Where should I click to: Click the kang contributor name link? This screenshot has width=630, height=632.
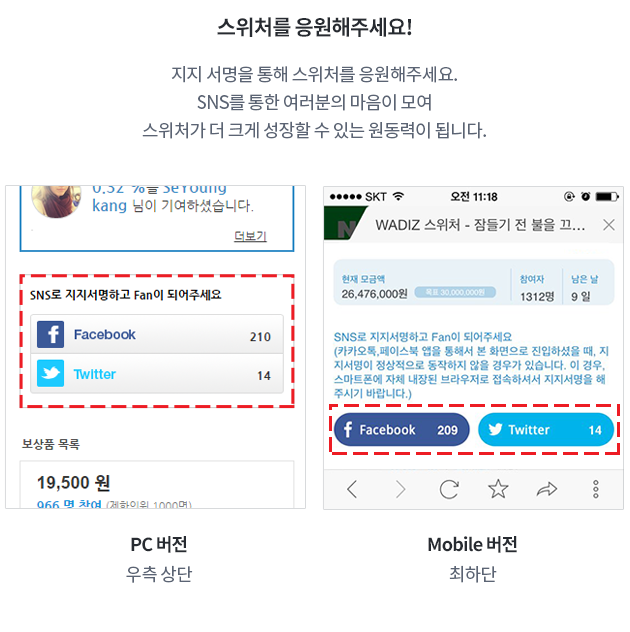click(x=109, y=206)
